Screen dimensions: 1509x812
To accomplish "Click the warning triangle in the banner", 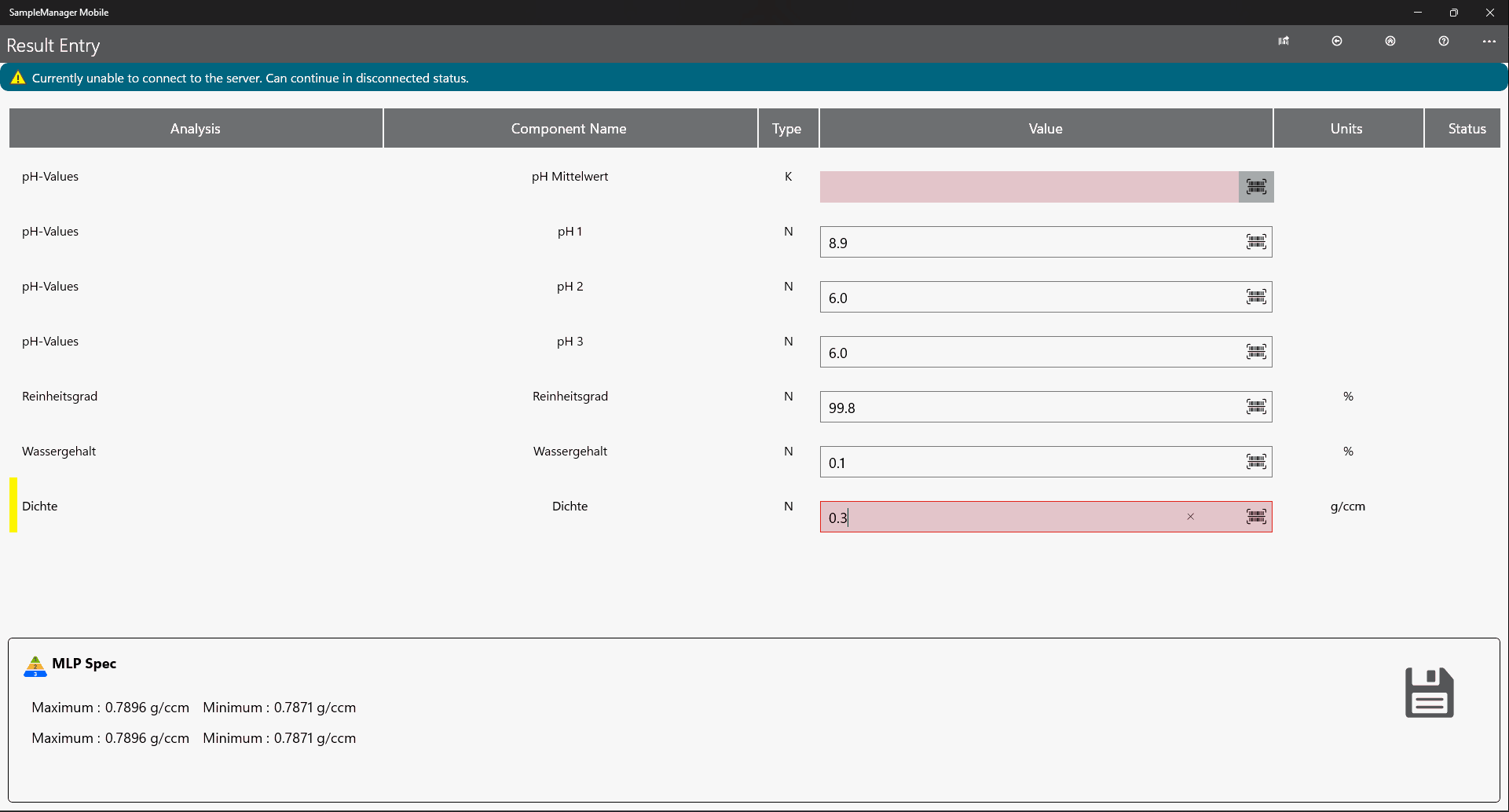I will [x=18, y=78].
